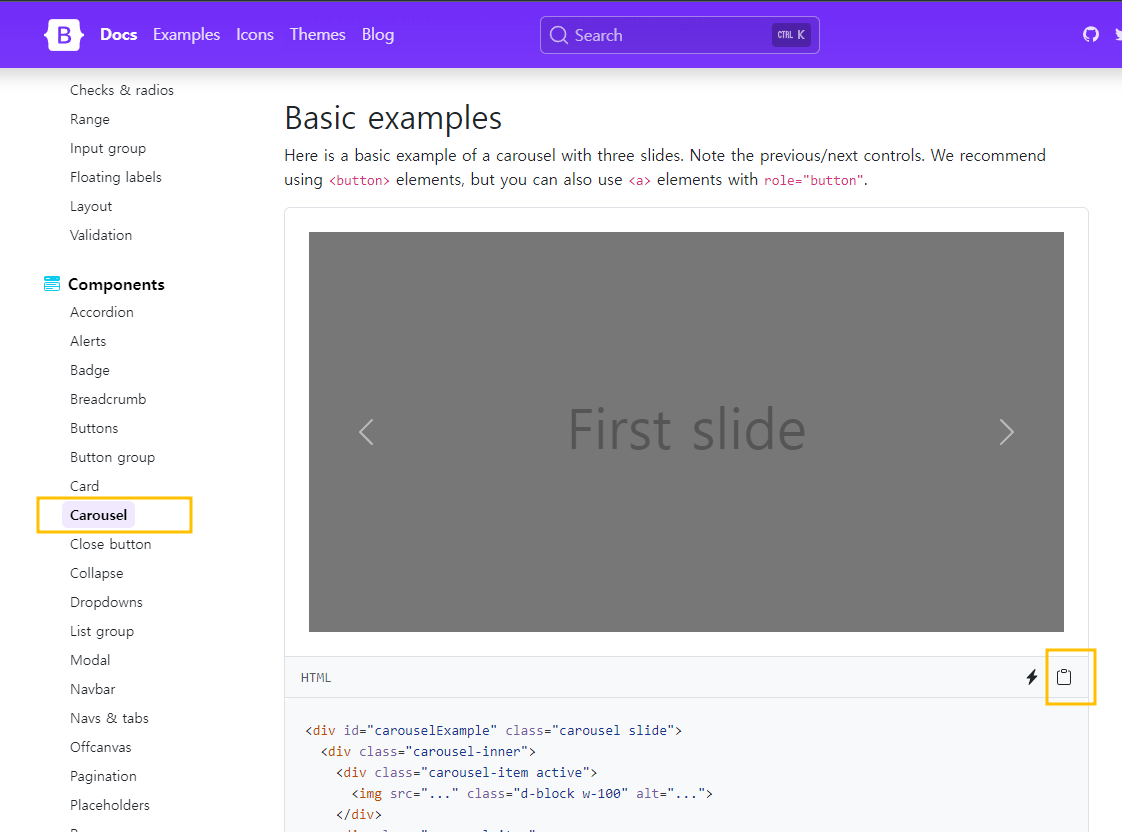Select Carousel in the sidebar
The width and height of the screenshot is (1122, 832).
[98, 515]
